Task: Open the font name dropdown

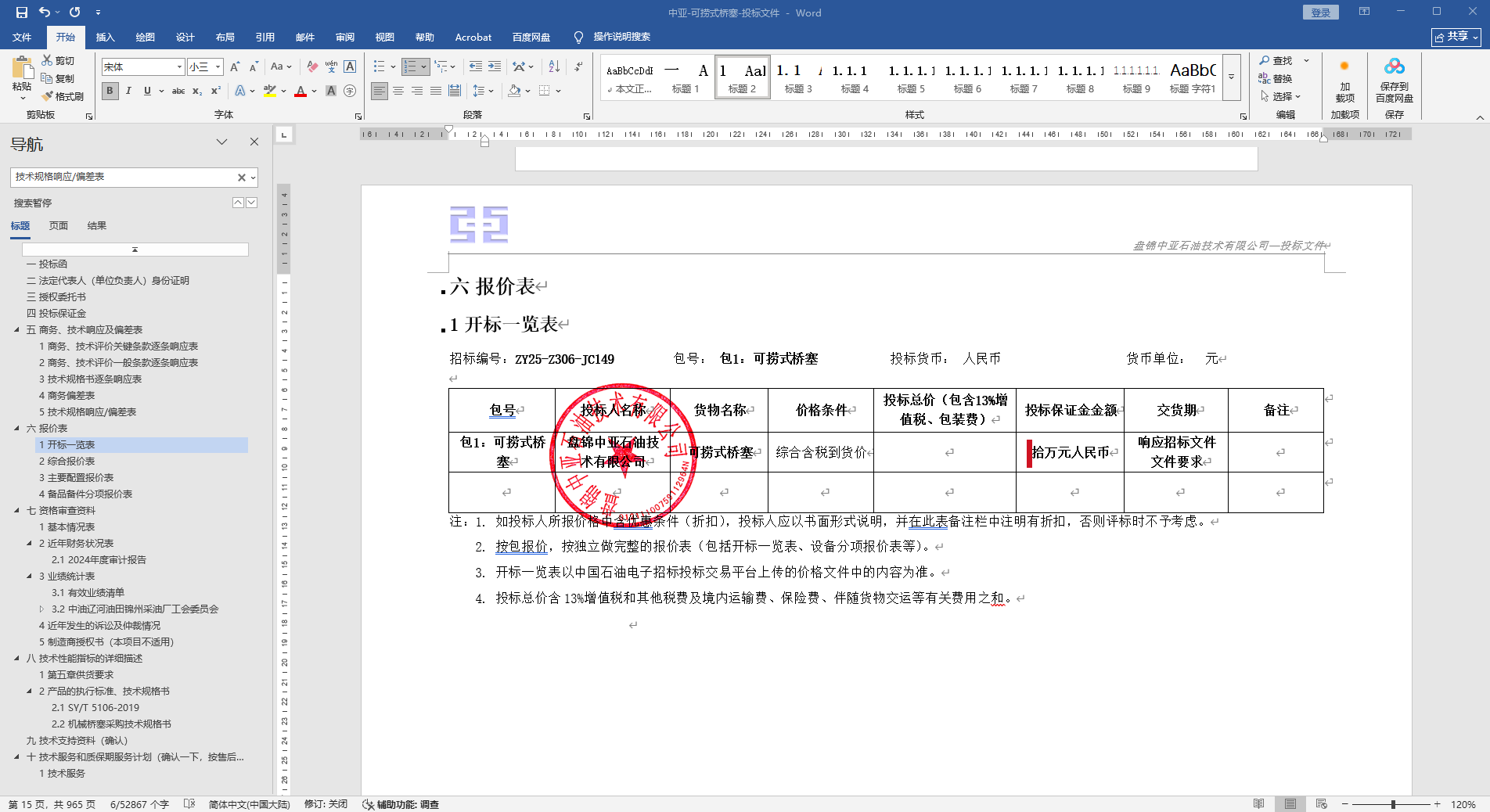Action: pos(179,67)
